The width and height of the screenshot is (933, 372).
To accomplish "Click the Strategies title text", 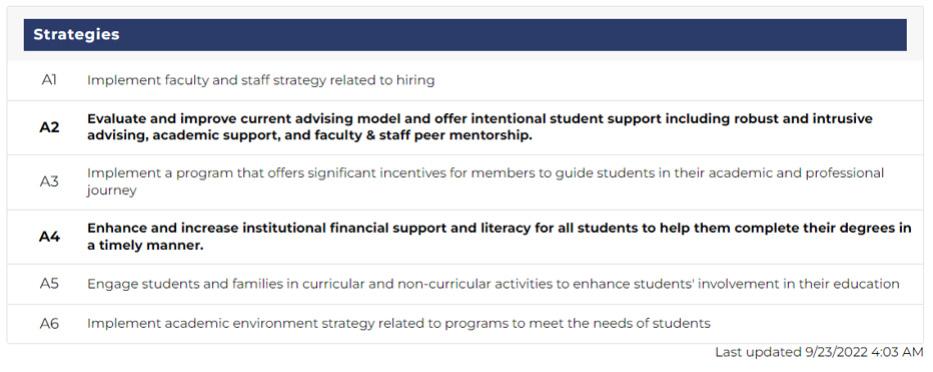I will click(76, 35).
